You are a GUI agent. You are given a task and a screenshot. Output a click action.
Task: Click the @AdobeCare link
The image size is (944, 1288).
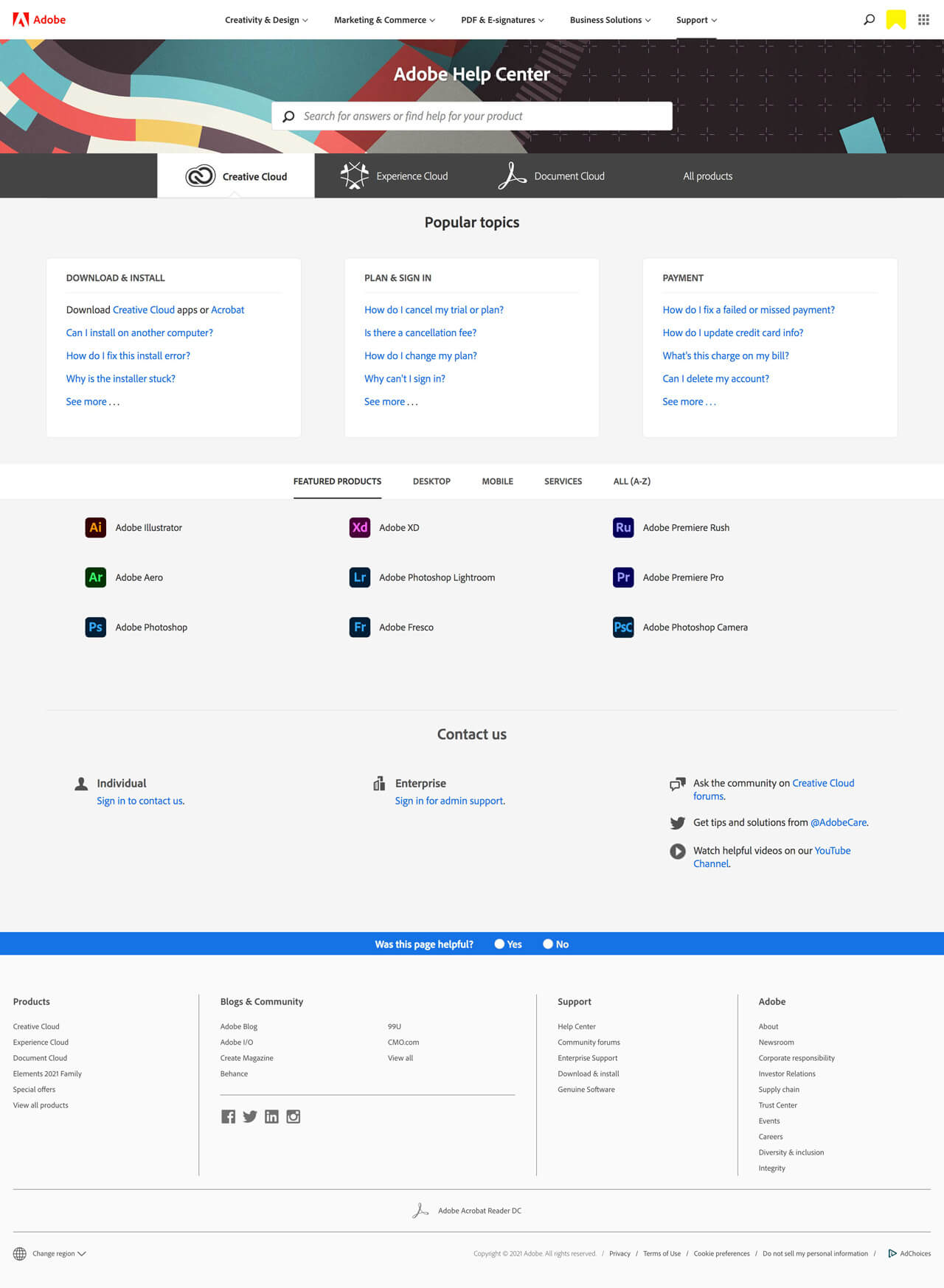point(839,822)
